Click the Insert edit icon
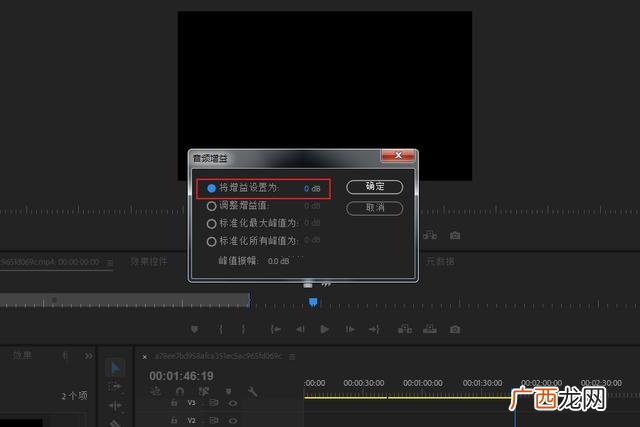Viewport: 640px width, 427px height. [x=405, y=329]
